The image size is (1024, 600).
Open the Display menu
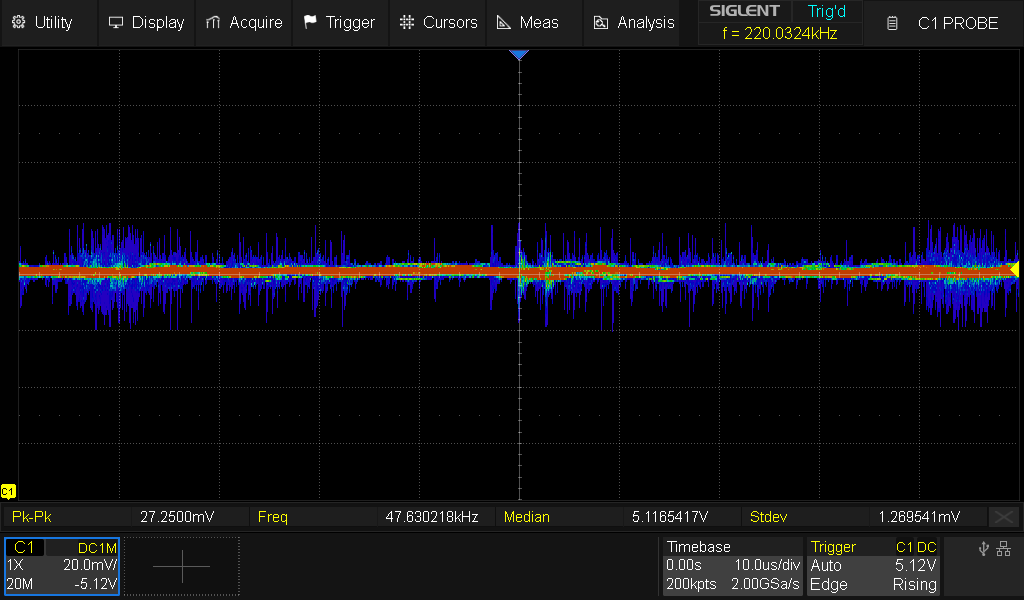point(146,22)
